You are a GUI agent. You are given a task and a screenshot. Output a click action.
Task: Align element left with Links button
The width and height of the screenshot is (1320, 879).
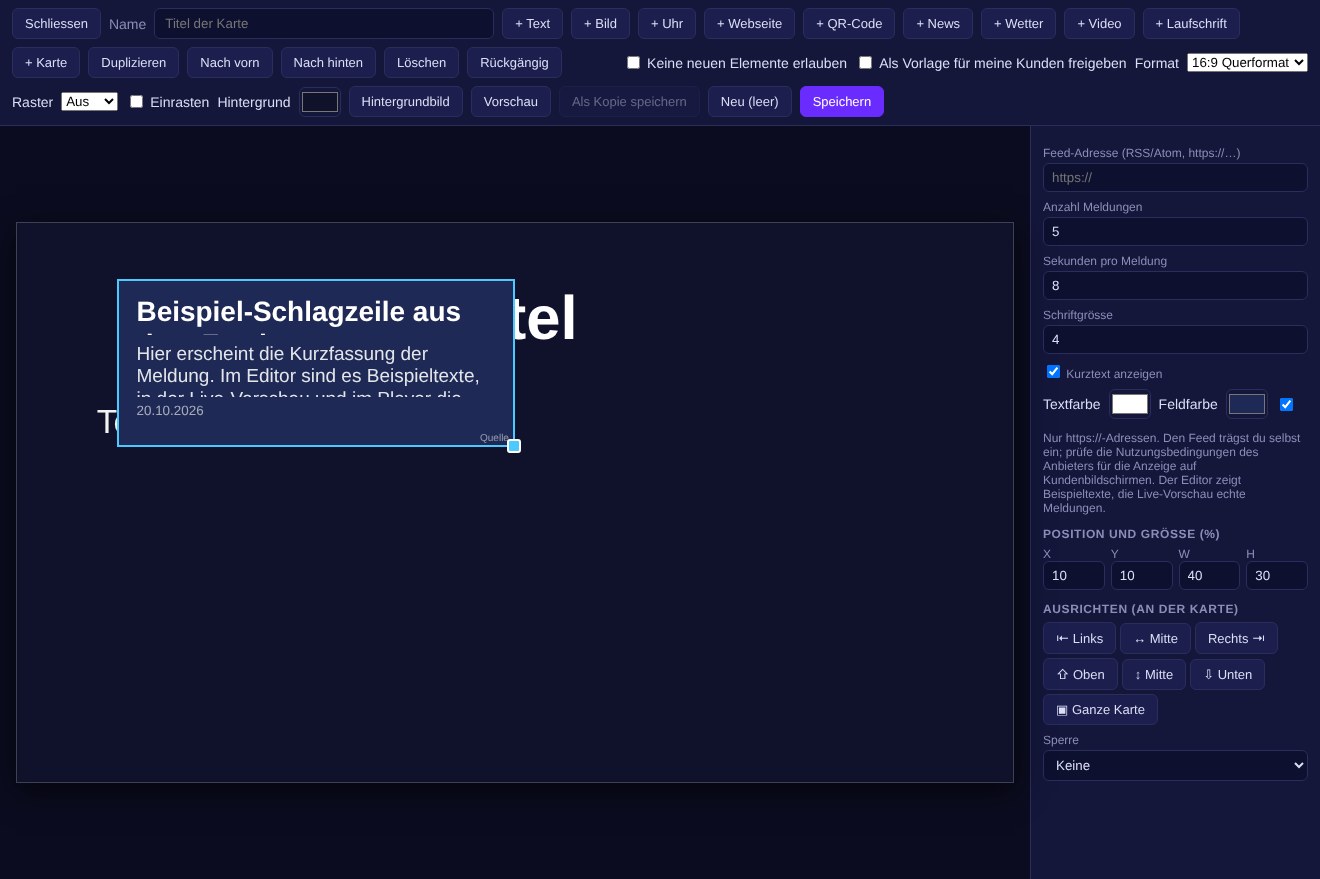pyautogui.click(x=1079, y=638)
